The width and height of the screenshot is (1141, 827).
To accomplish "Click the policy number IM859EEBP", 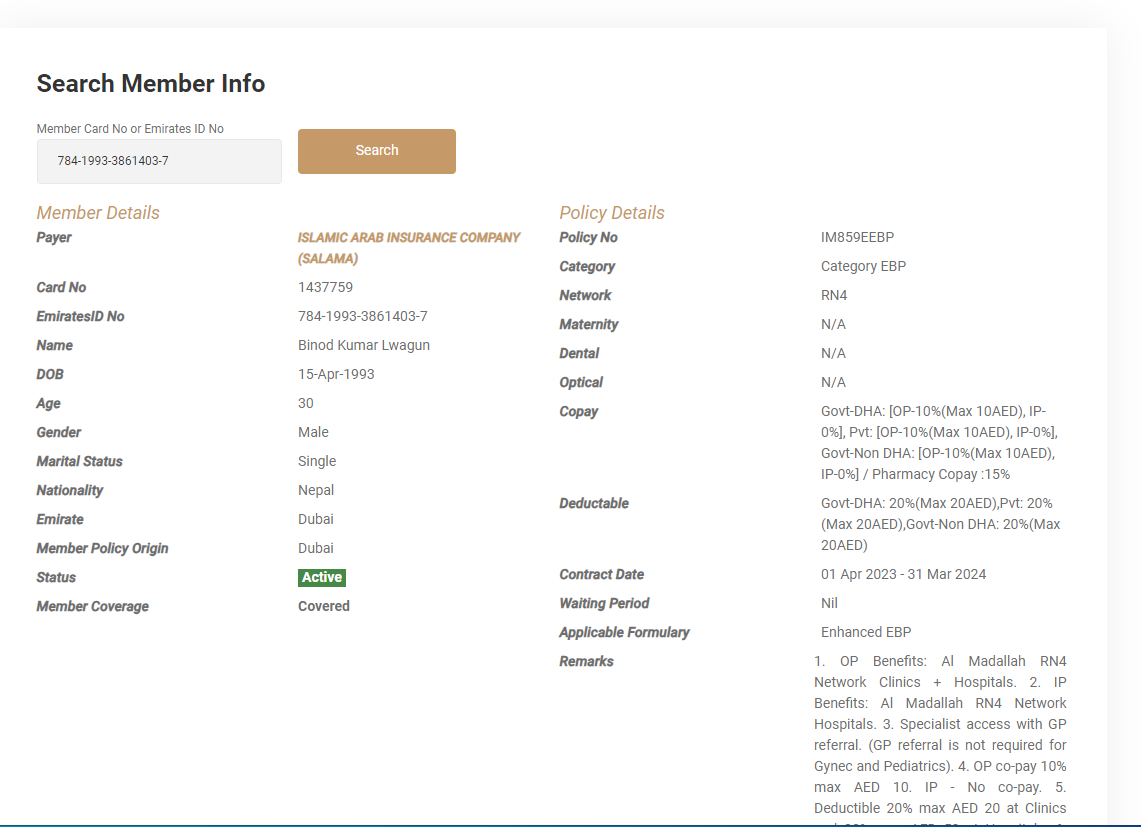I will click(x=857, y=238).
